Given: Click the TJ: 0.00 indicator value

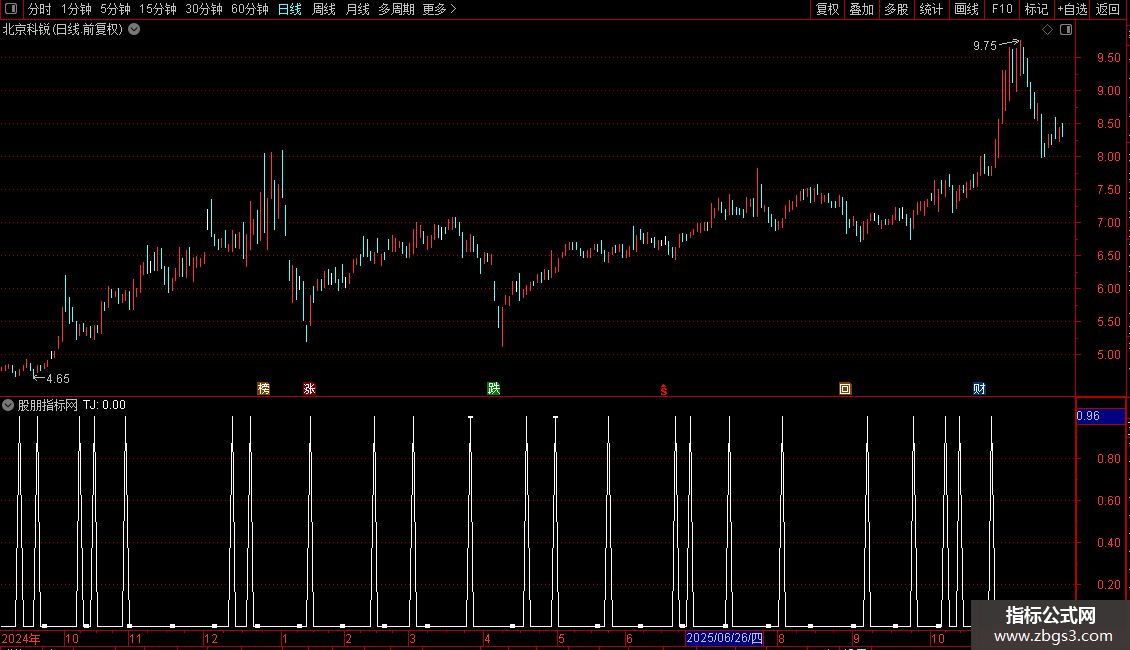Looking at the screenshot, I should [x=104, y=405].
